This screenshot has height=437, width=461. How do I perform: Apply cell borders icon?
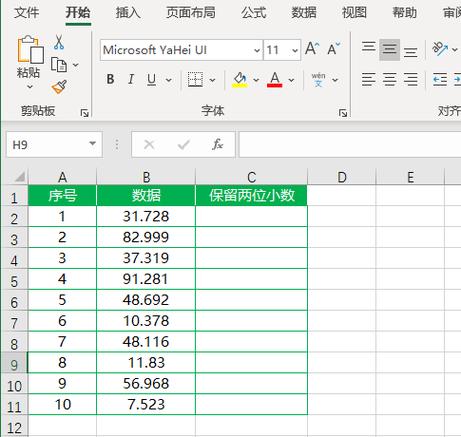(195, 80)
